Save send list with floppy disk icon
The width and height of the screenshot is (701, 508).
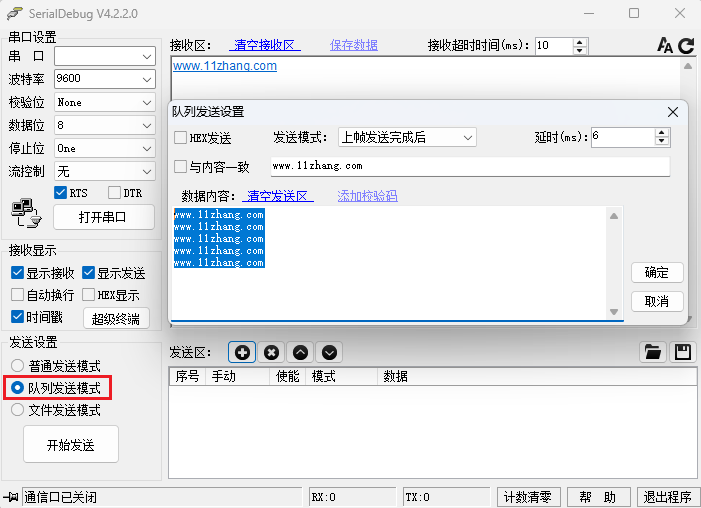[x=683, y=352]
